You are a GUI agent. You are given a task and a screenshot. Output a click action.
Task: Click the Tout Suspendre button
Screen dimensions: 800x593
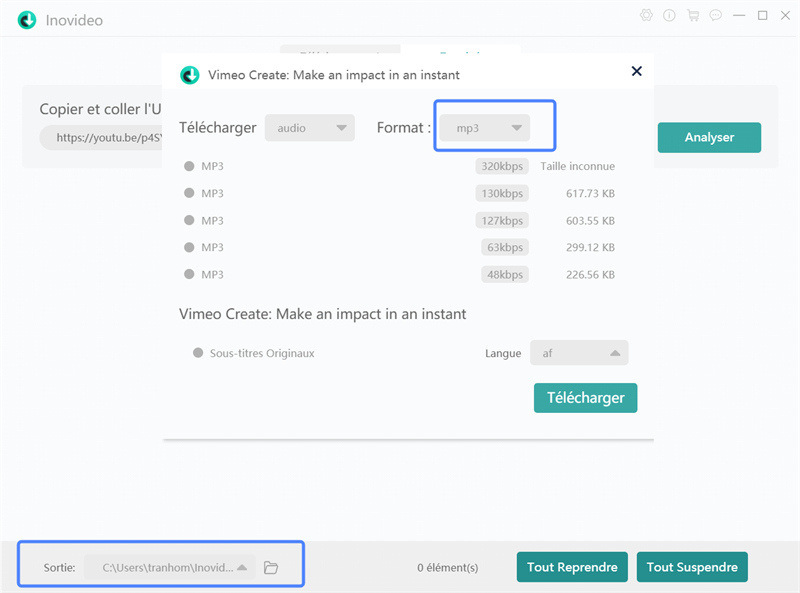click(x=692, y=567)
